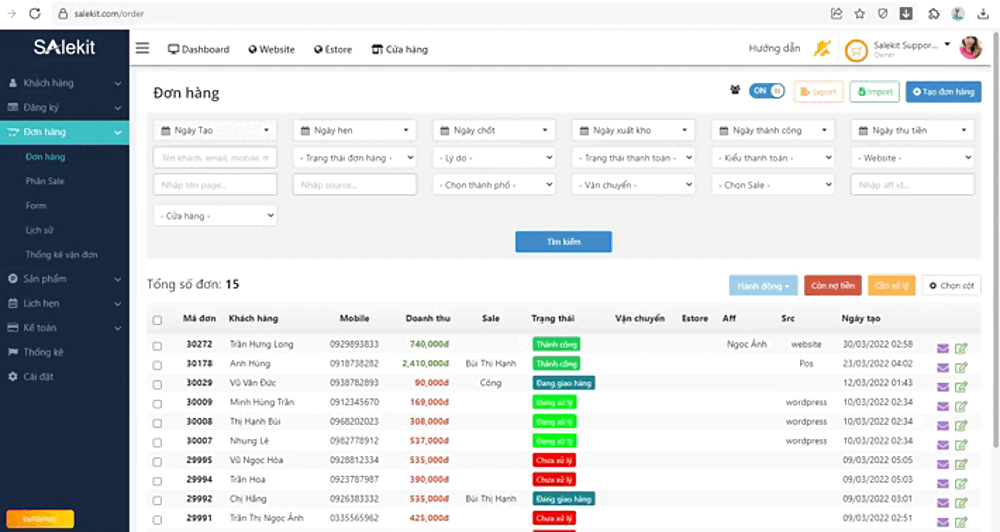
Task: Send mail for order 30007
Action: pyautogui.click(x=943, y=445)
